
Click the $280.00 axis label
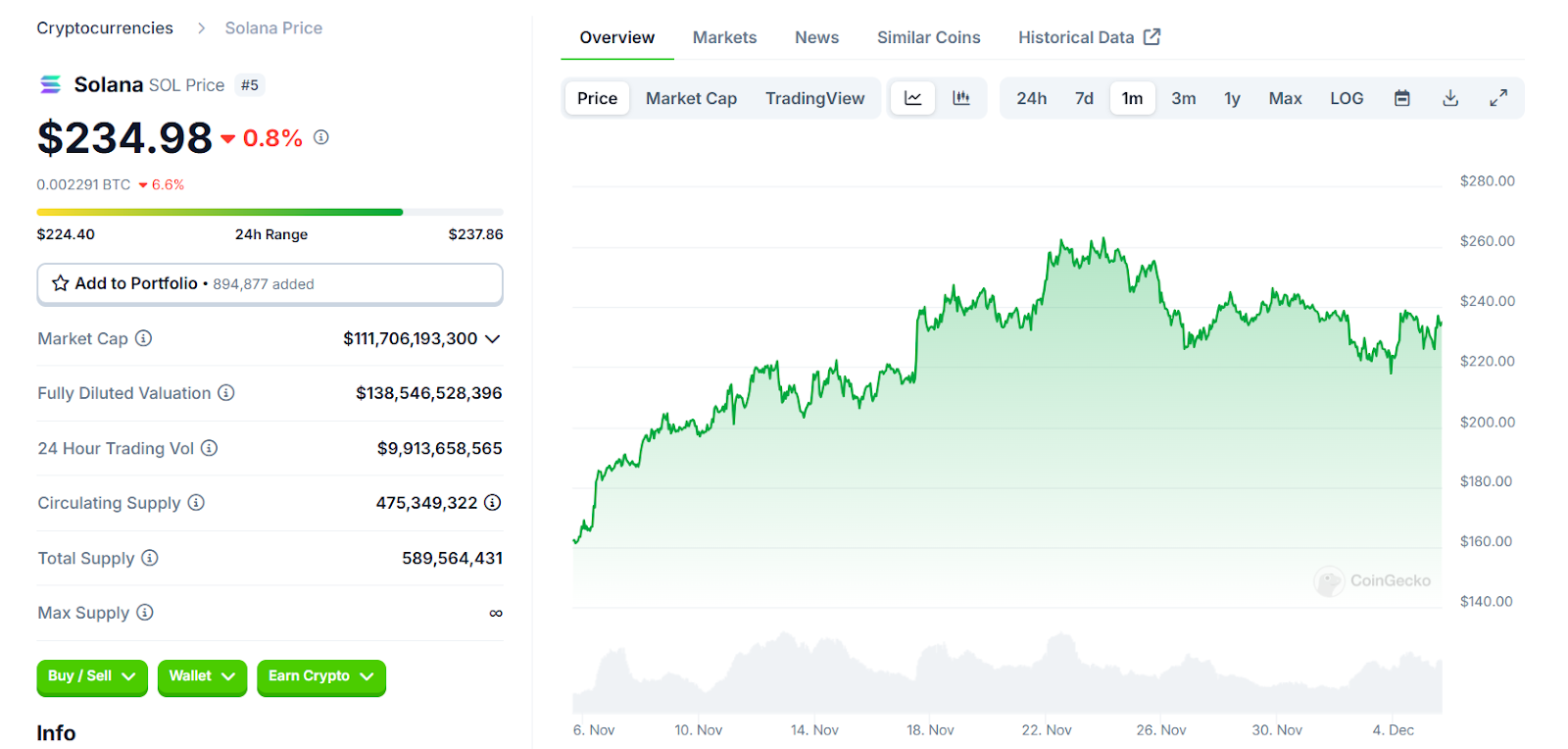[x=1487, y=181]
